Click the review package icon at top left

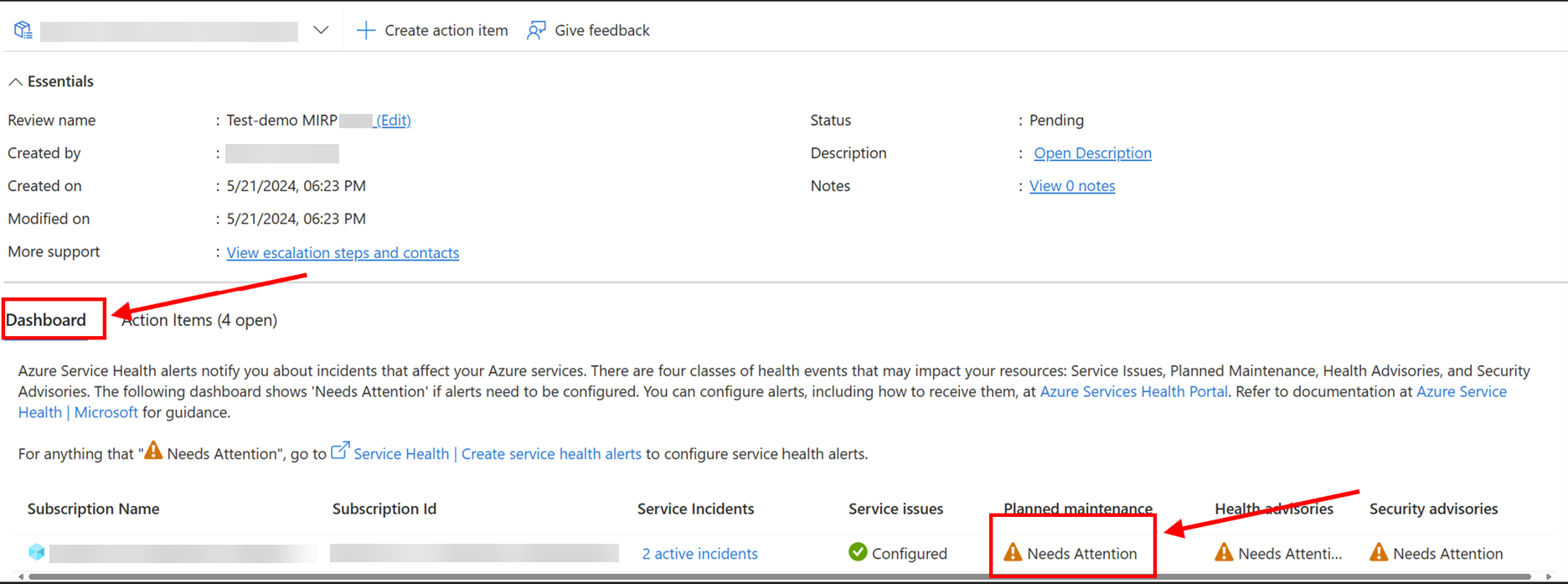pos(23,30)
